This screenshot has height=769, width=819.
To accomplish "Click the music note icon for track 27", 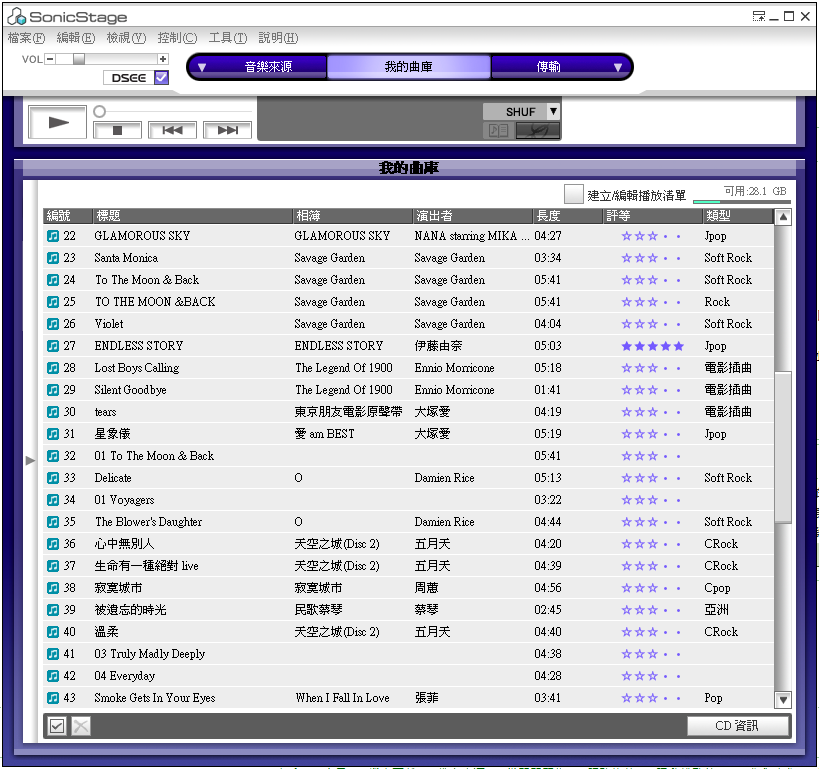I will 53,346.
